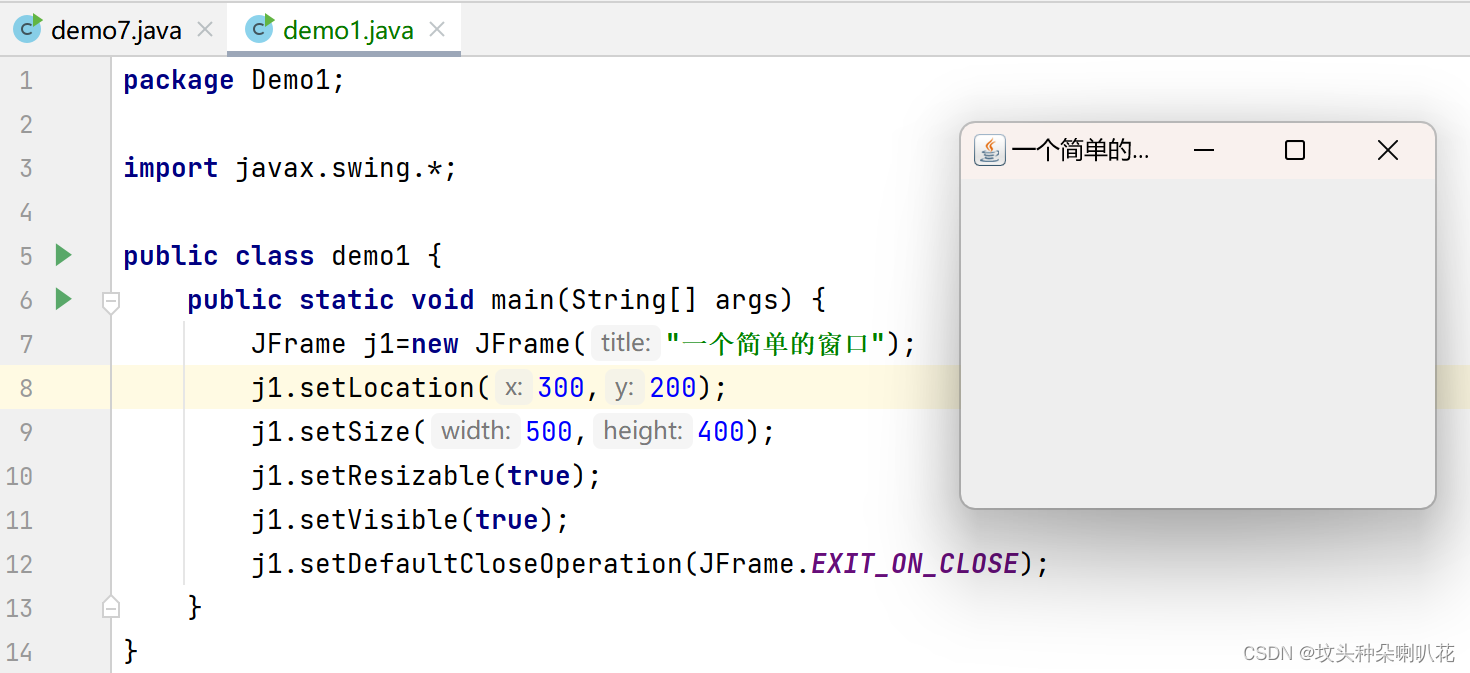This screenshot has height=673, width=1470.
Task: Close the 一个简单的... window
Action: [1388, 150]
